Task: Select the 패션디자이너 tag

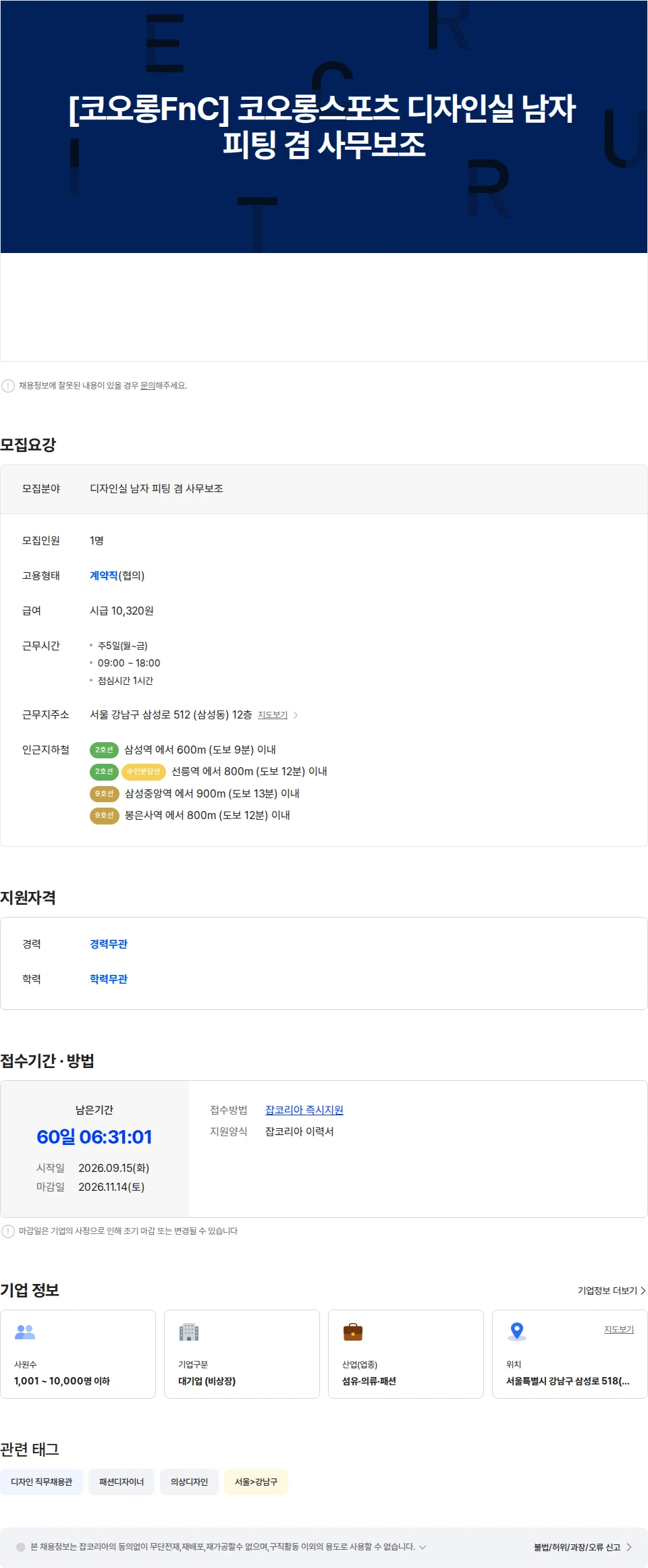Action: pyautogui.click(x=122, y=1482)
